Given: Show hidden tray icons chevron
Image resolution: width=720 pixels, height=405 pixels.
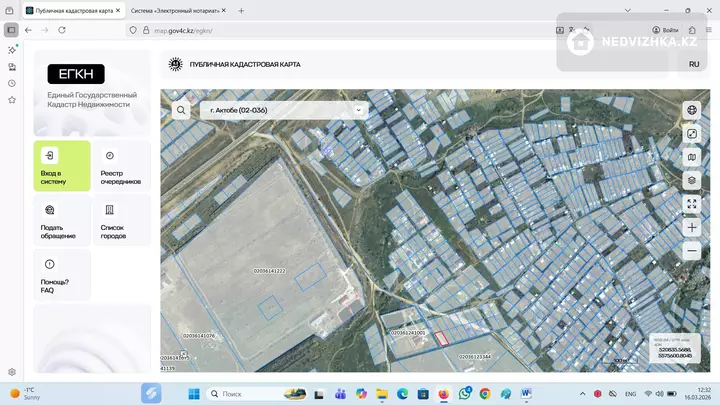Looking at the screenshot, I should (x=582, y=394).
